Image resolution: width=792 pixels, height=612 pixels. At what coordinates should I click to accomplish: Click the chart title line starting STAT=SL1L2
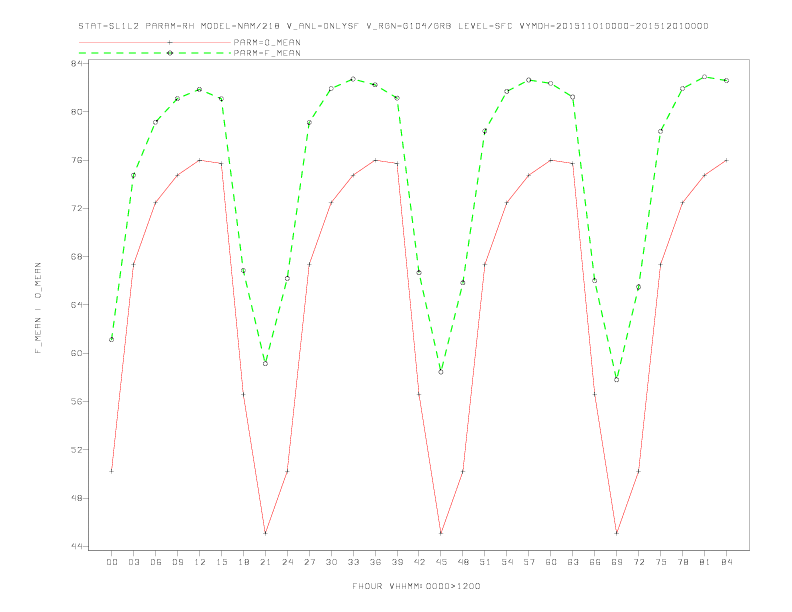393,26
